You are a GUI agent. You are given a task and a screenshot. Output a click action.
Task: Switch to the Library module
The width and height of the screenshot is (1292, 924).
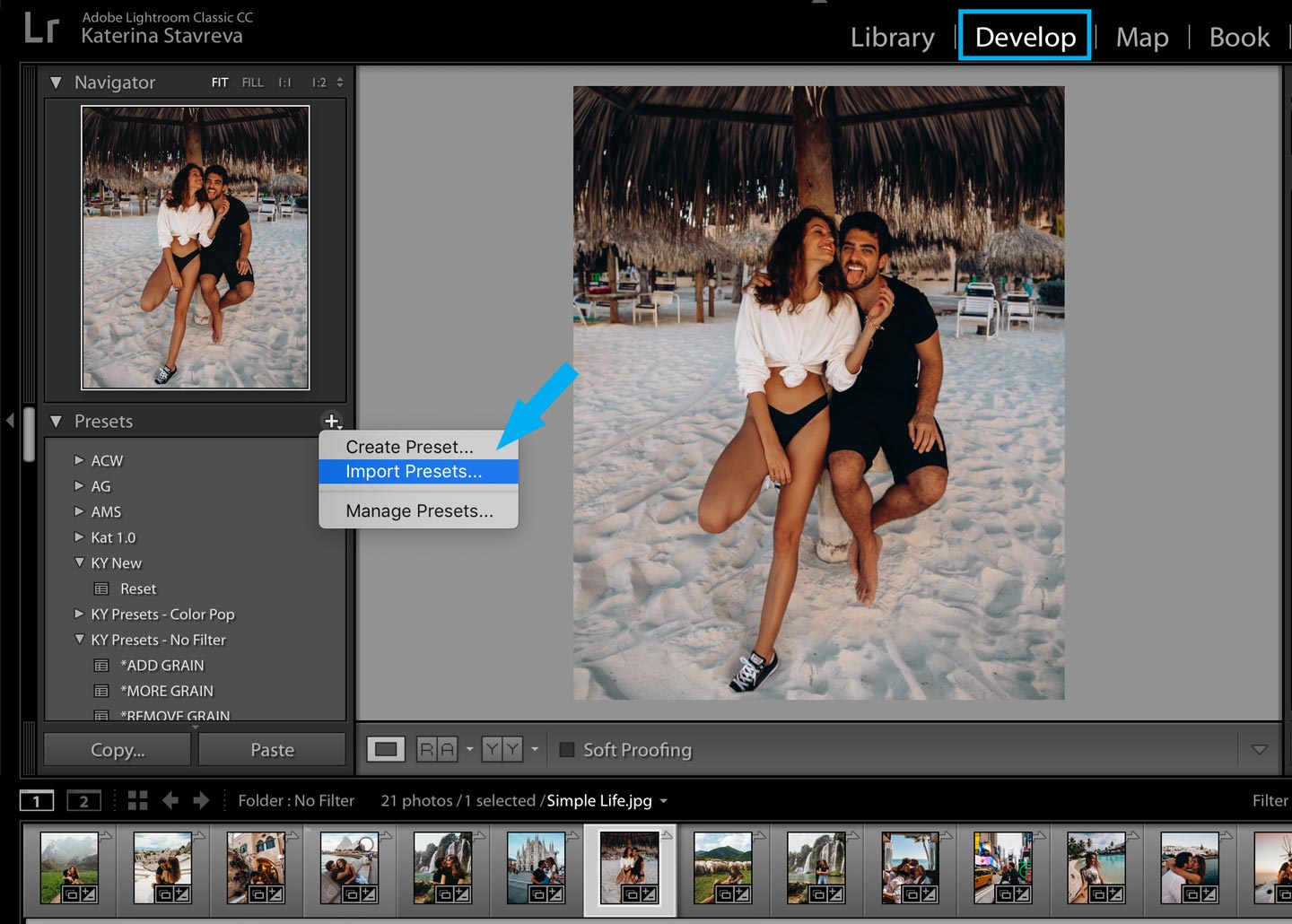(892, 37)
